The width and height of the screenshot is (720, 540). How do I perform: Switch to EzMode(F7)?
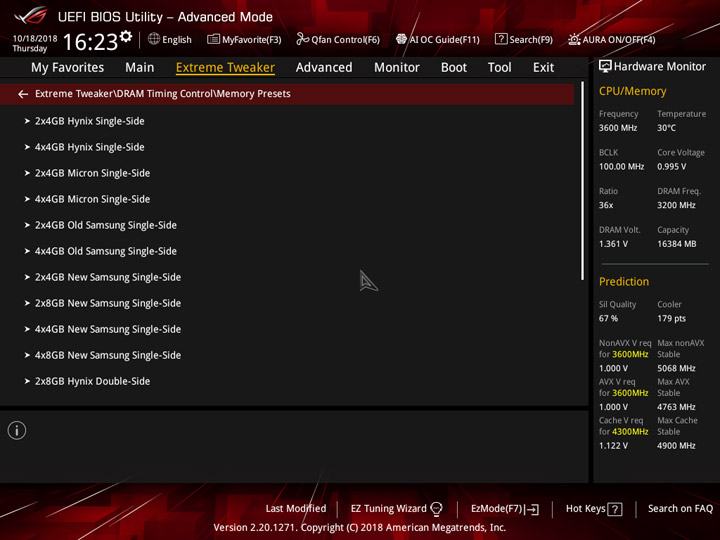505,509
